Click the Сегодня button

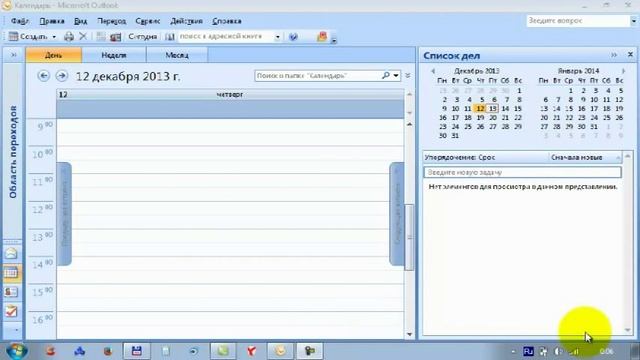point(142,37)
